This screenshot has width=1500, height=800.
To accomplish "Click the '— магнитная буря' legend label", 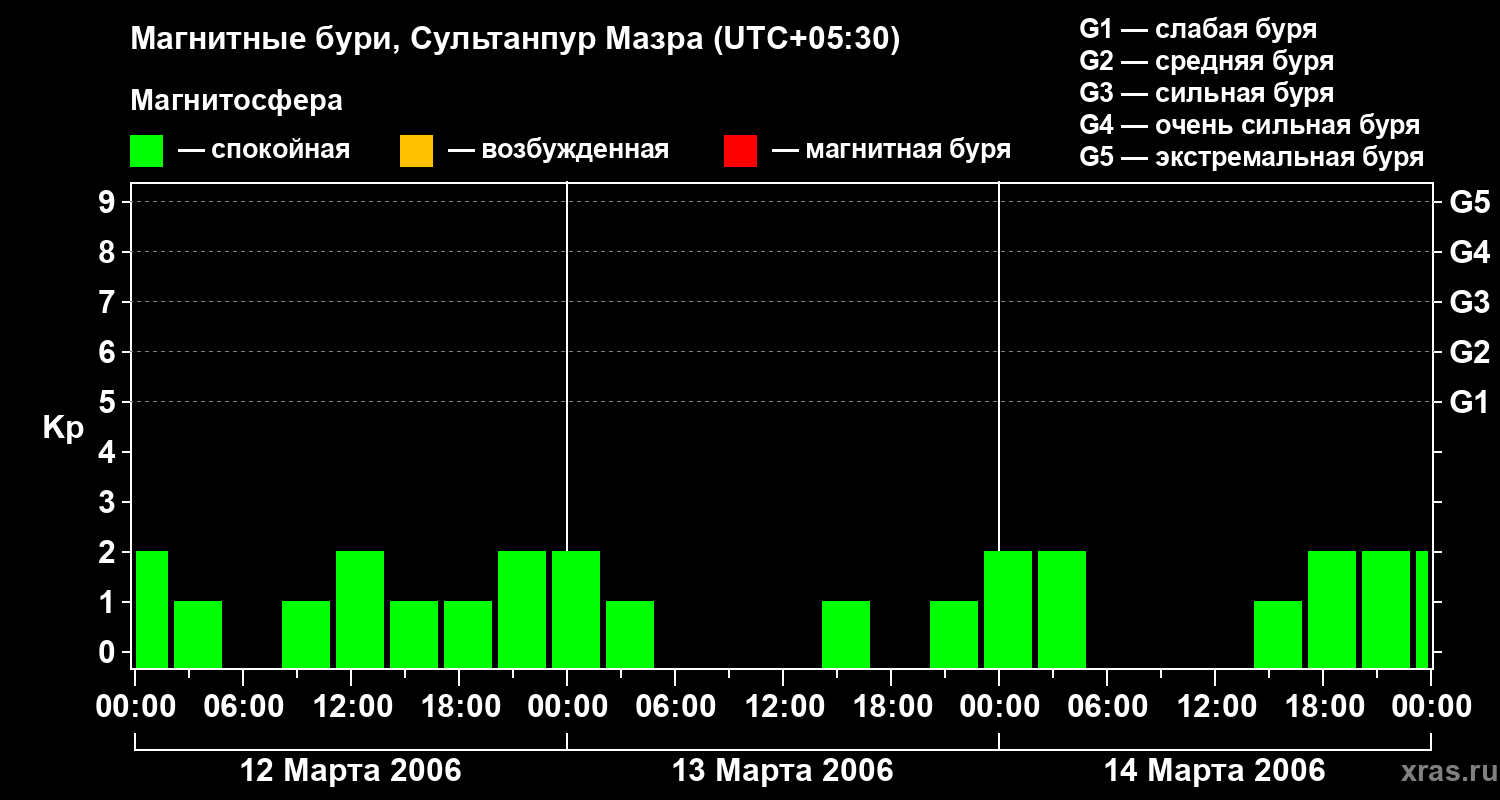I will pyautogui.click(x=891, y=151).
